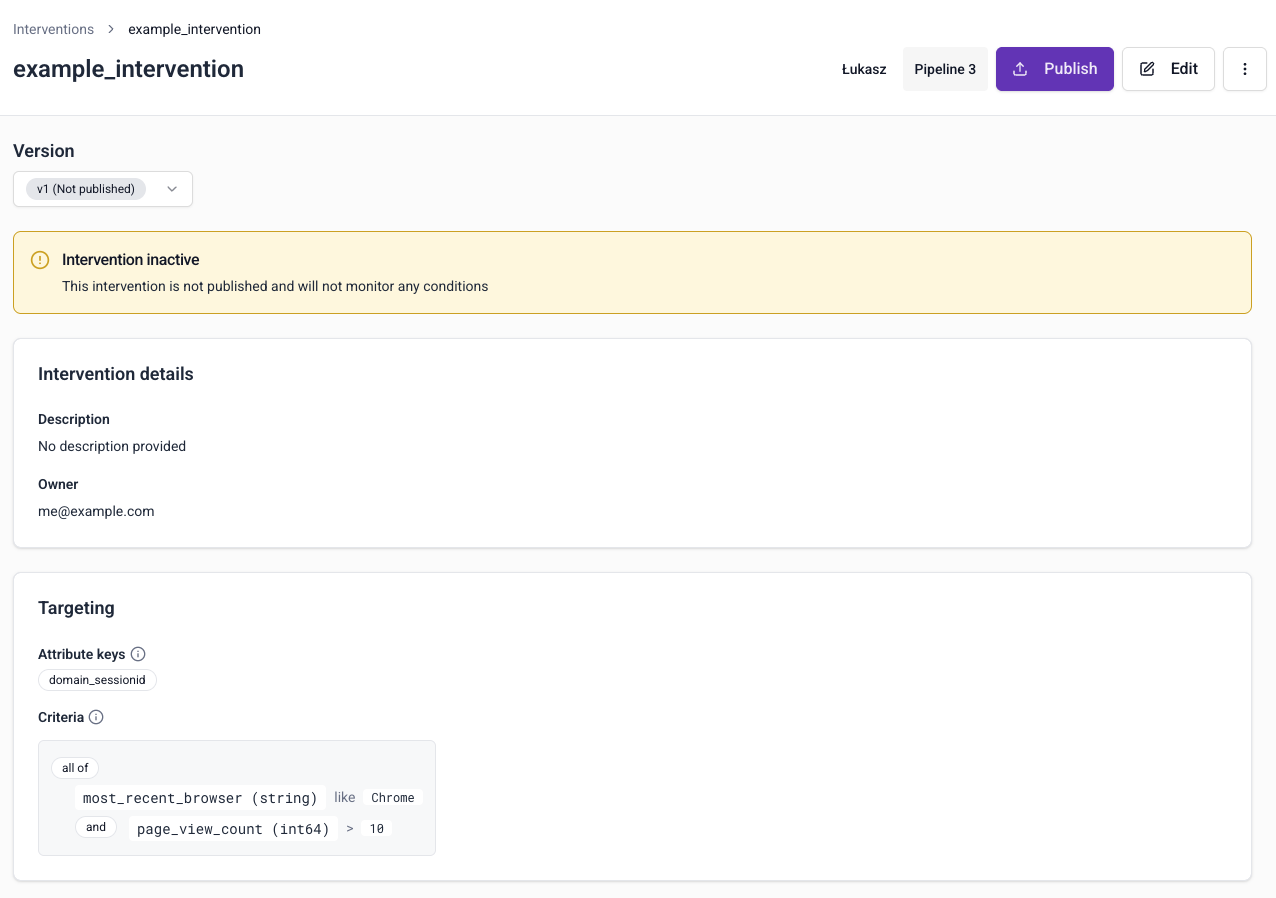The height and width of the screenshot is (898, 1276).
Task: Select the domain_sessionid attribute key chip
Action: 96,680
